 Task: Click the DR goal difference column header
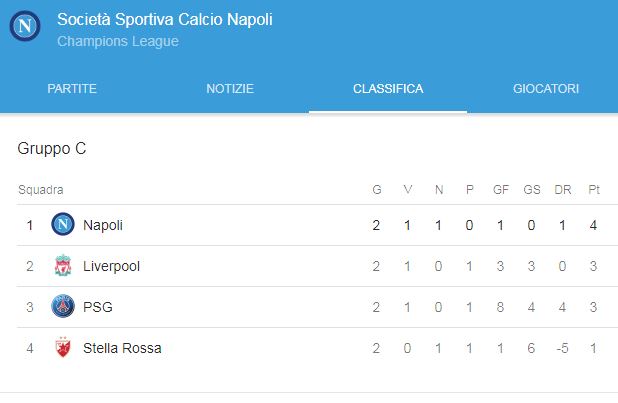[x=562, y=189]
